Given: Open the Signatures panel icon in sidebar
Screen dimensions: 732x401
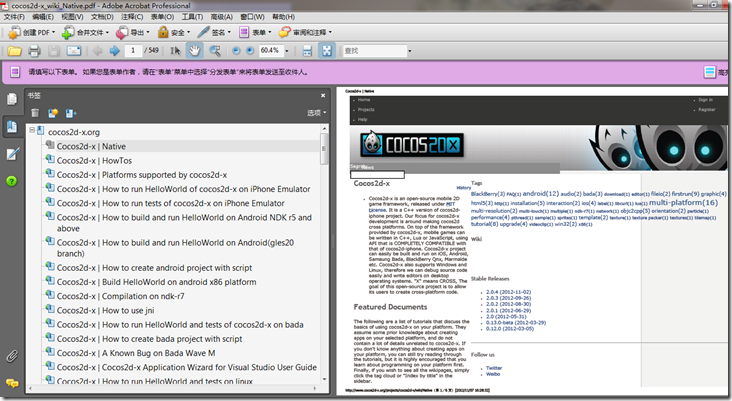Looking at the screenshot, I should (12, 154).
